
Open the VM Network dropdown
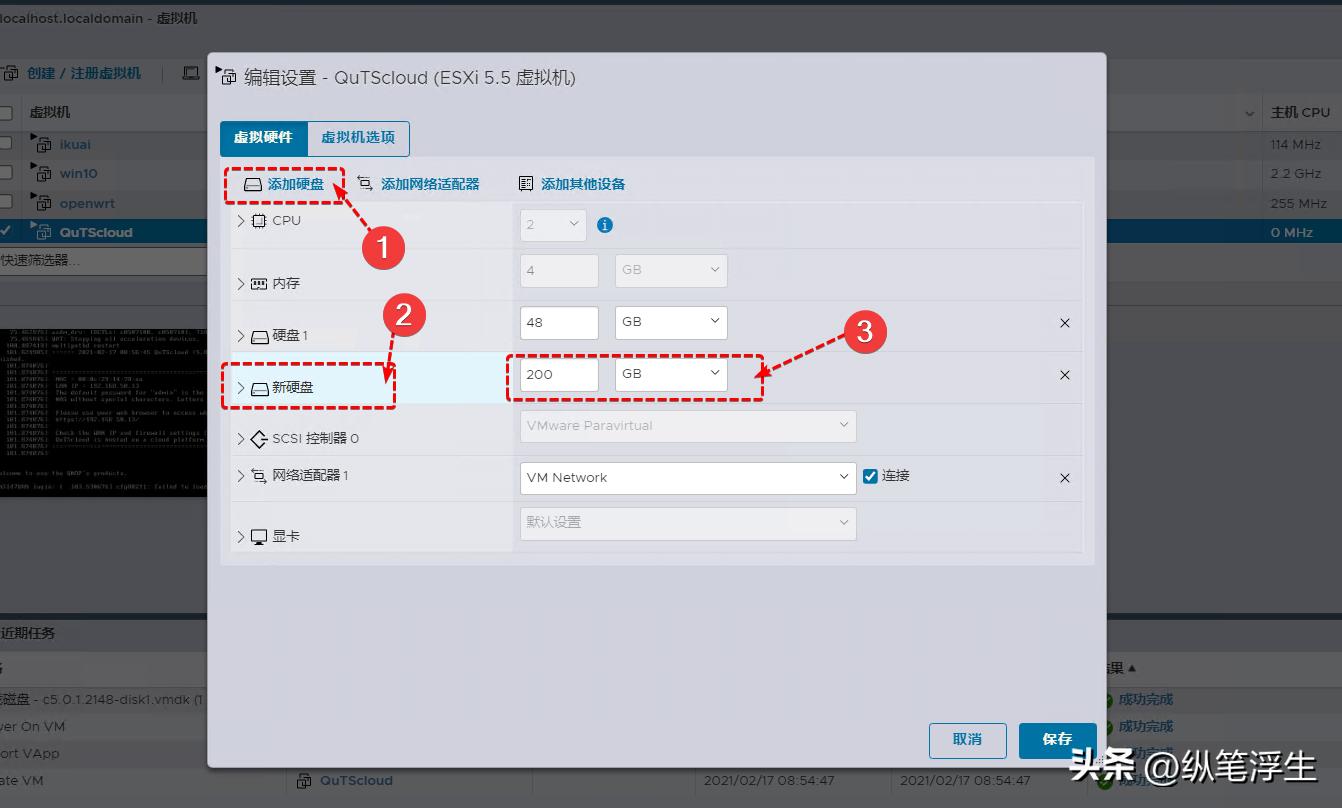(687, 477)
